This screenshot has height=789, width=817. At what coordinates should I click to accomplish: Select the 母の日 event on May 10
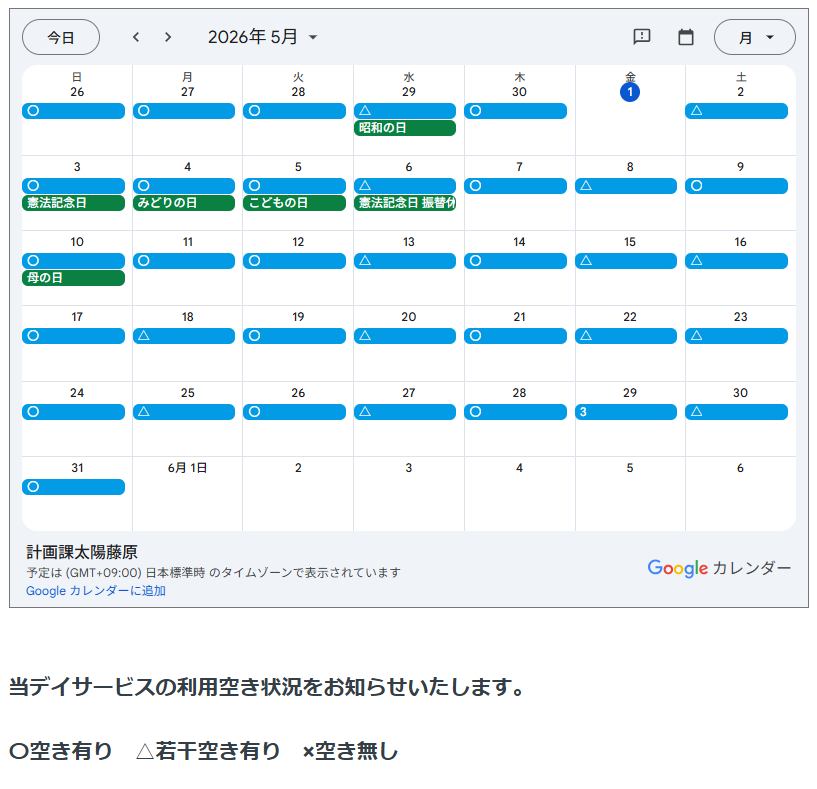pos(73,278)
